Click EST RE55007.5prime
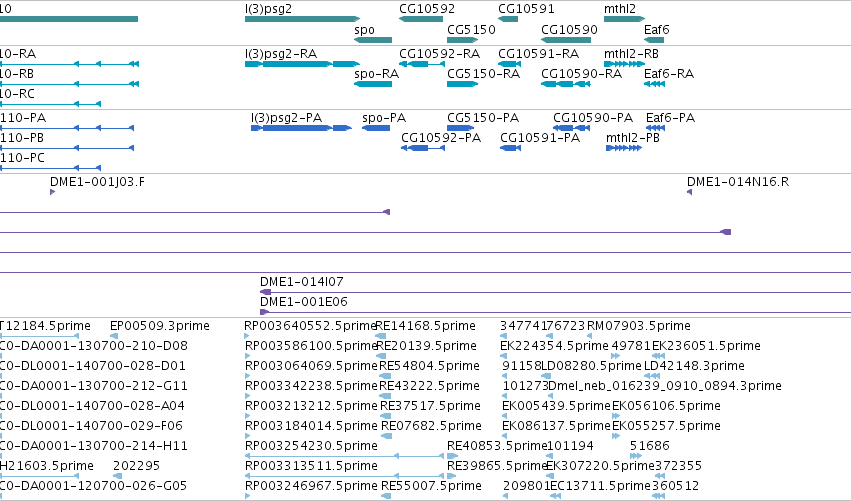 click(x=431, y=486)
